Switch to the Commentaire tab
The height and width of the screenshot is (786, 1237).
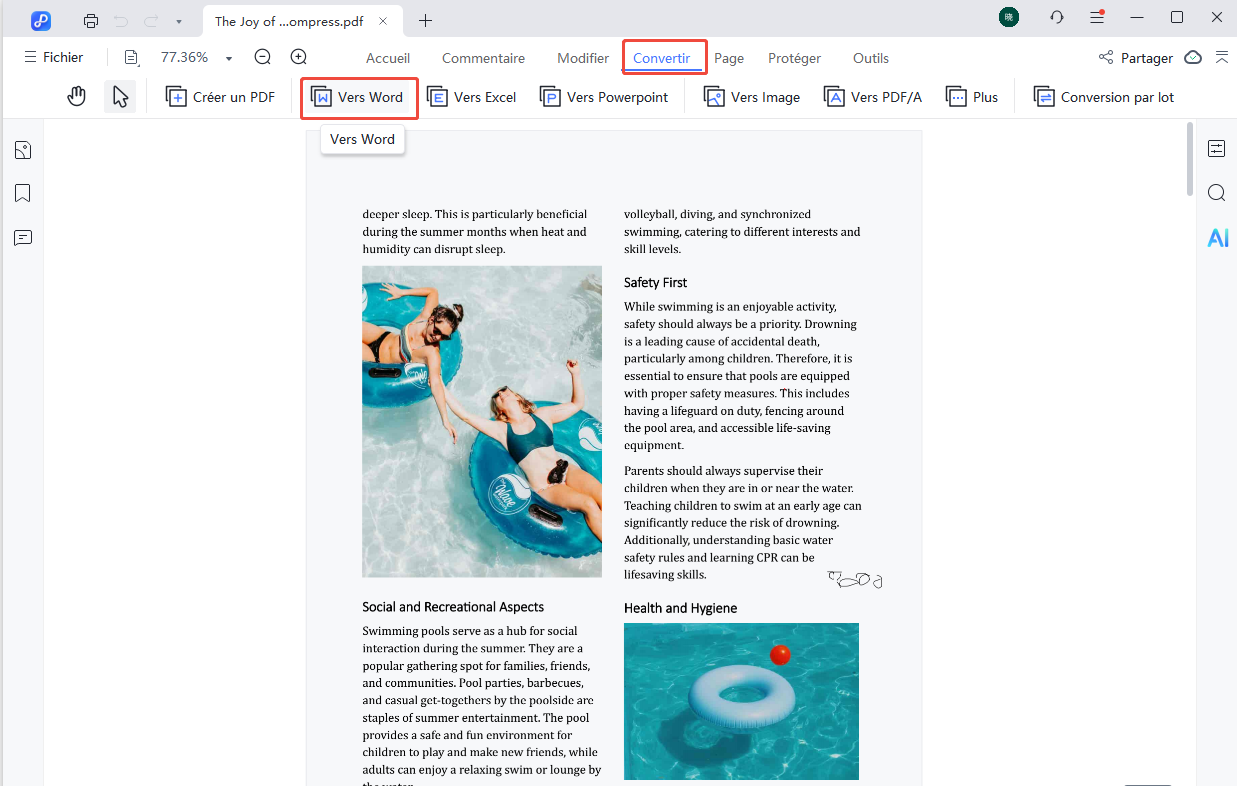click(x=483, y=58)
